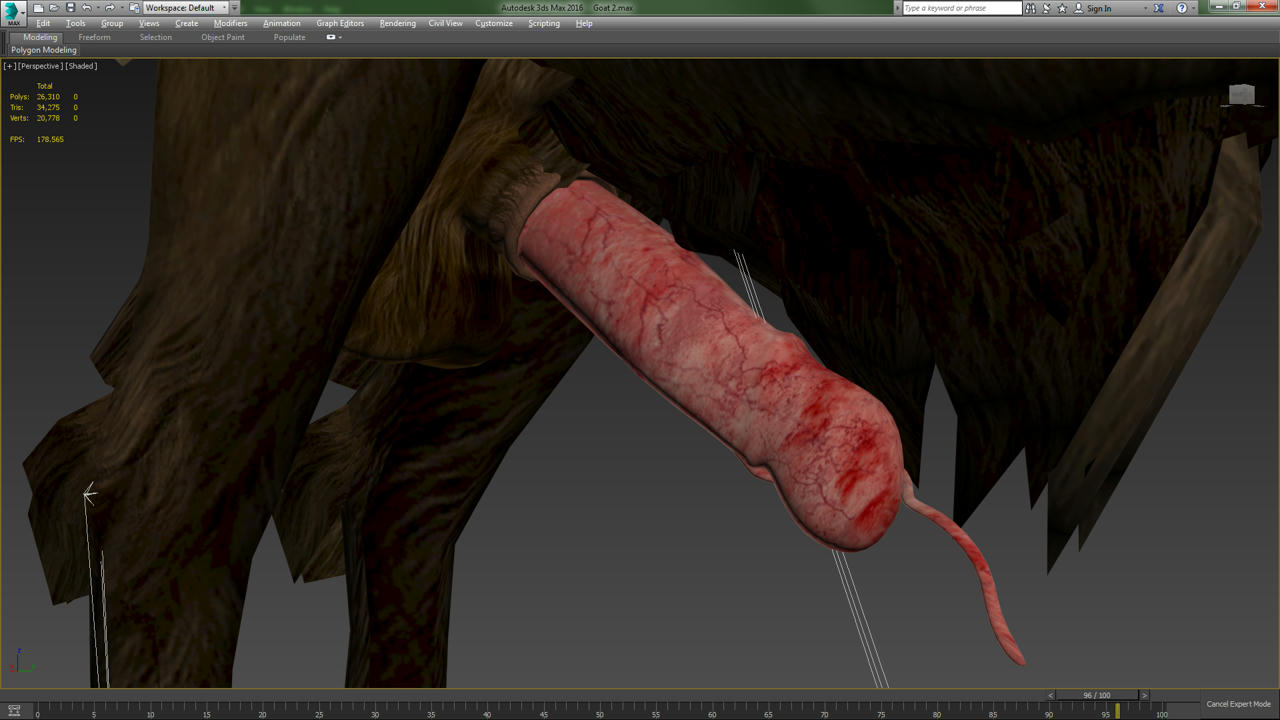The width and height of the screenshot is (1280, 720).
Task: Open the Create menu
Action: (x=187, y=23)
